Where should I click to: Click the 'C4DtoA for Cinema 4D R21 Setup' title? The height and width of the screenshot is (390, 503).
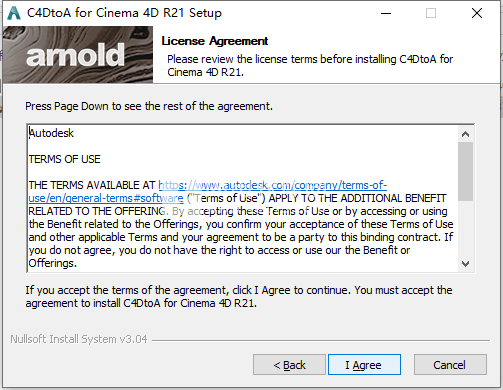124,13
